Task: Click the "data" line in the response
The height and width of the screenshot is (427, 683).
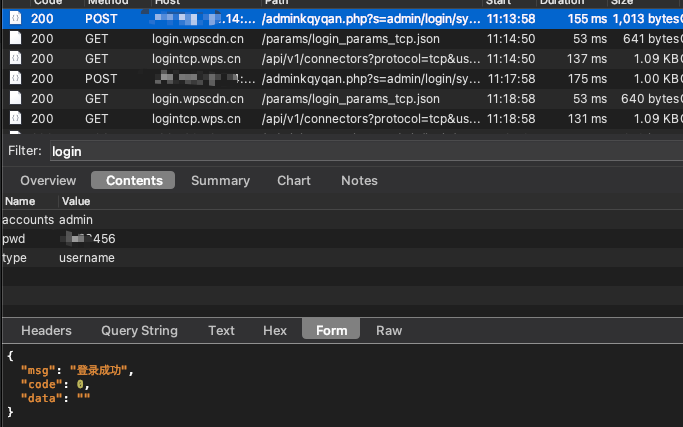Action: pos(55,398)
